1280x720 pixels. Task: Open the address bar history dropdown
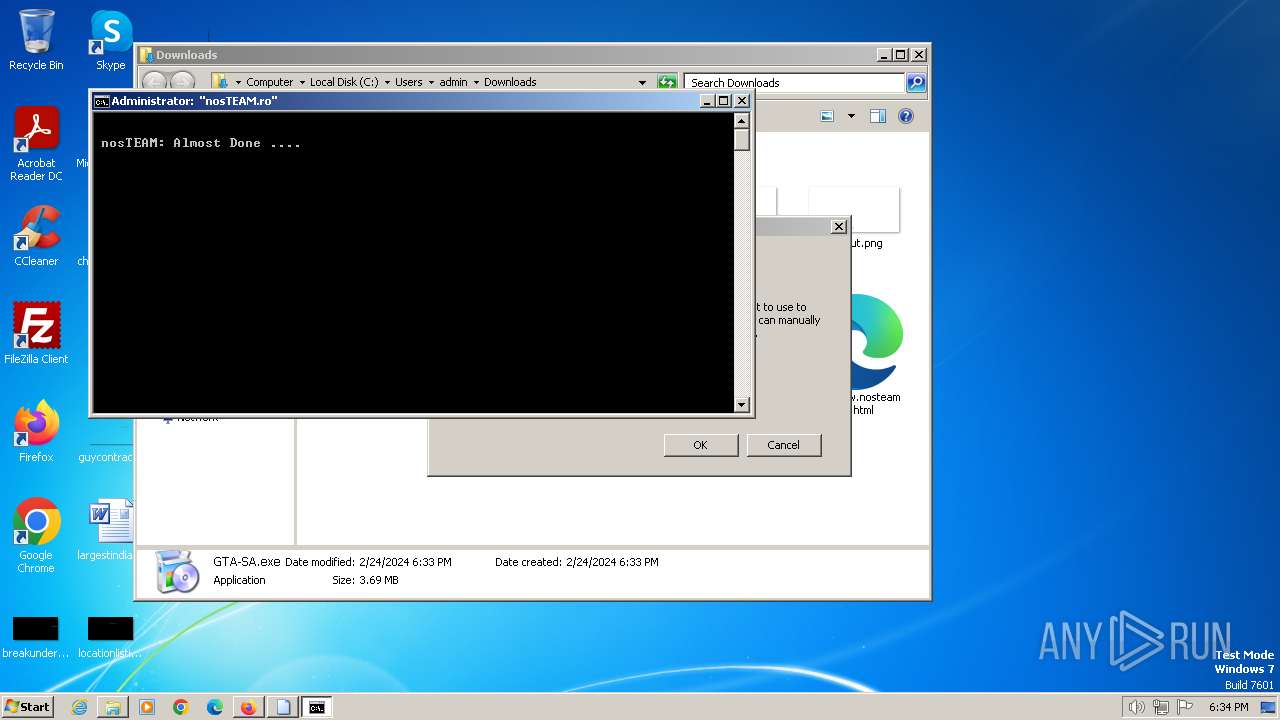click(x=642, y=83)
